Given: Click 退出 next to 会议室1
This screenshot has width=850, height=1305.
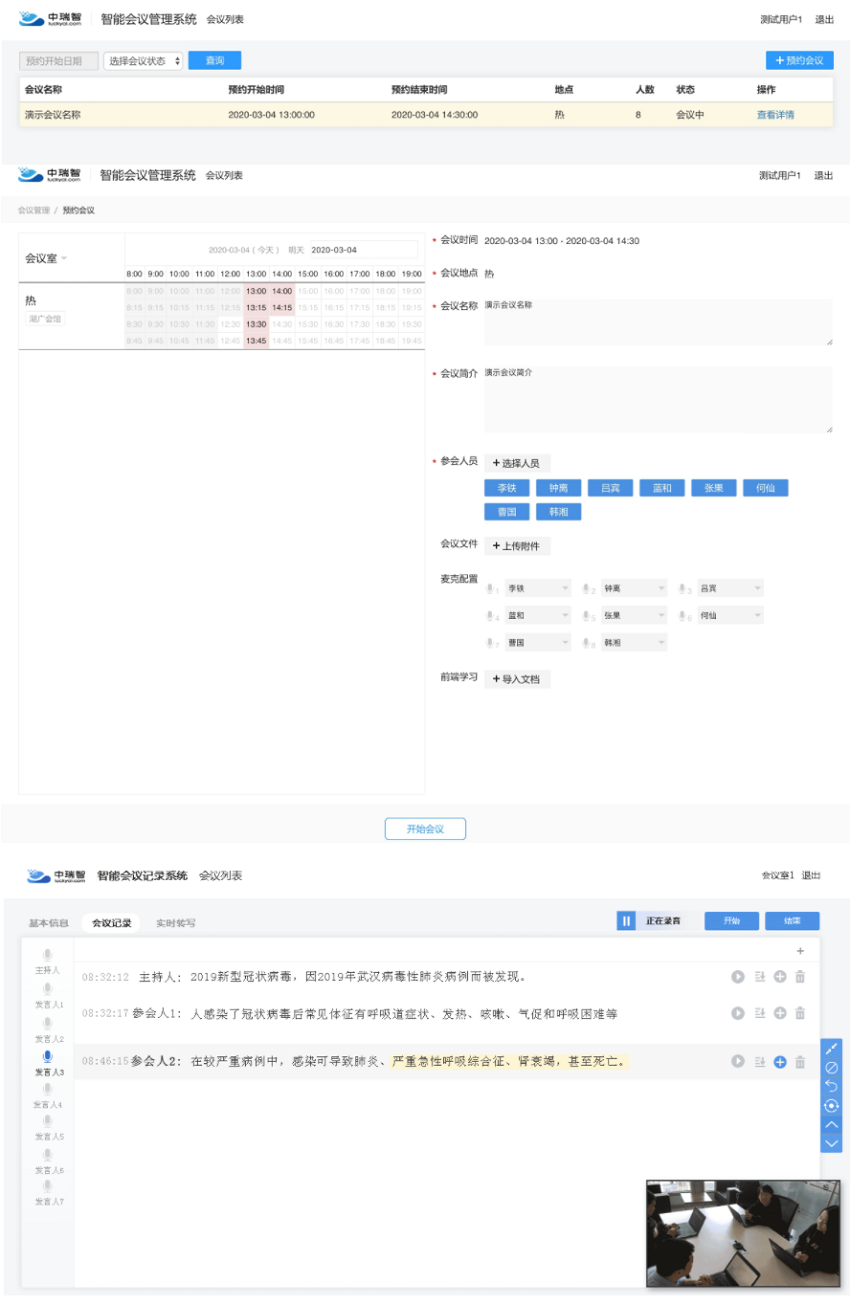Looking at the screenshot, I should (x=811, y=876).
